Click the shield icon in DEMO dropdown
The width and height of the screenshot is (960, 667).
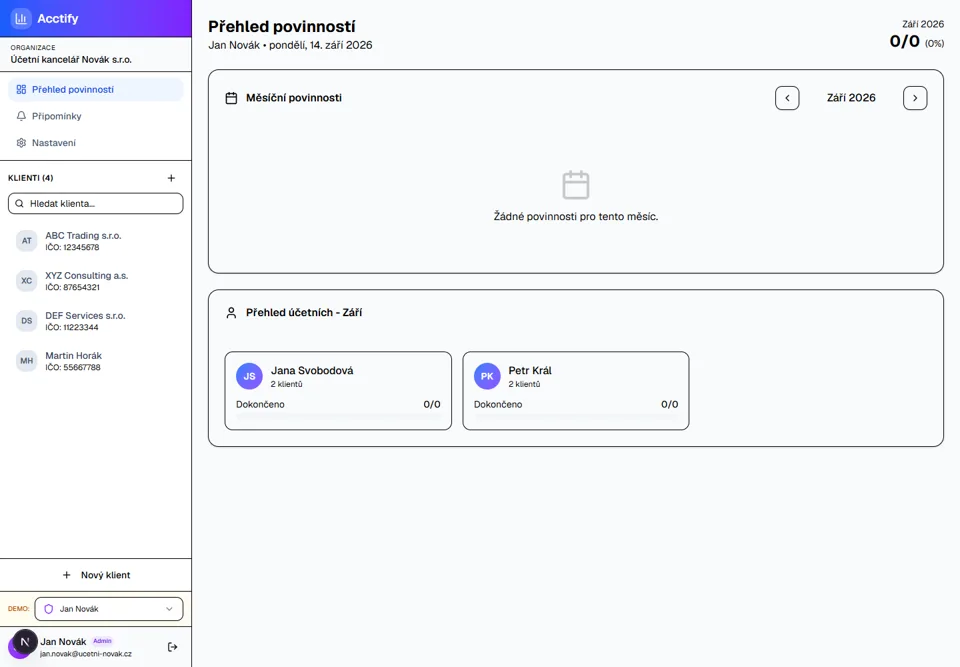(49, 609)
